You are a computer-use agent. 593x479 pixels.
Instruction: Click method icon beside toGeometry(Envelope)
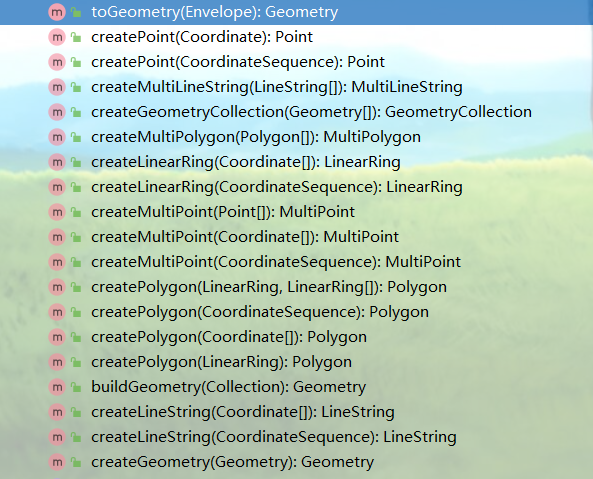(57, 12)
